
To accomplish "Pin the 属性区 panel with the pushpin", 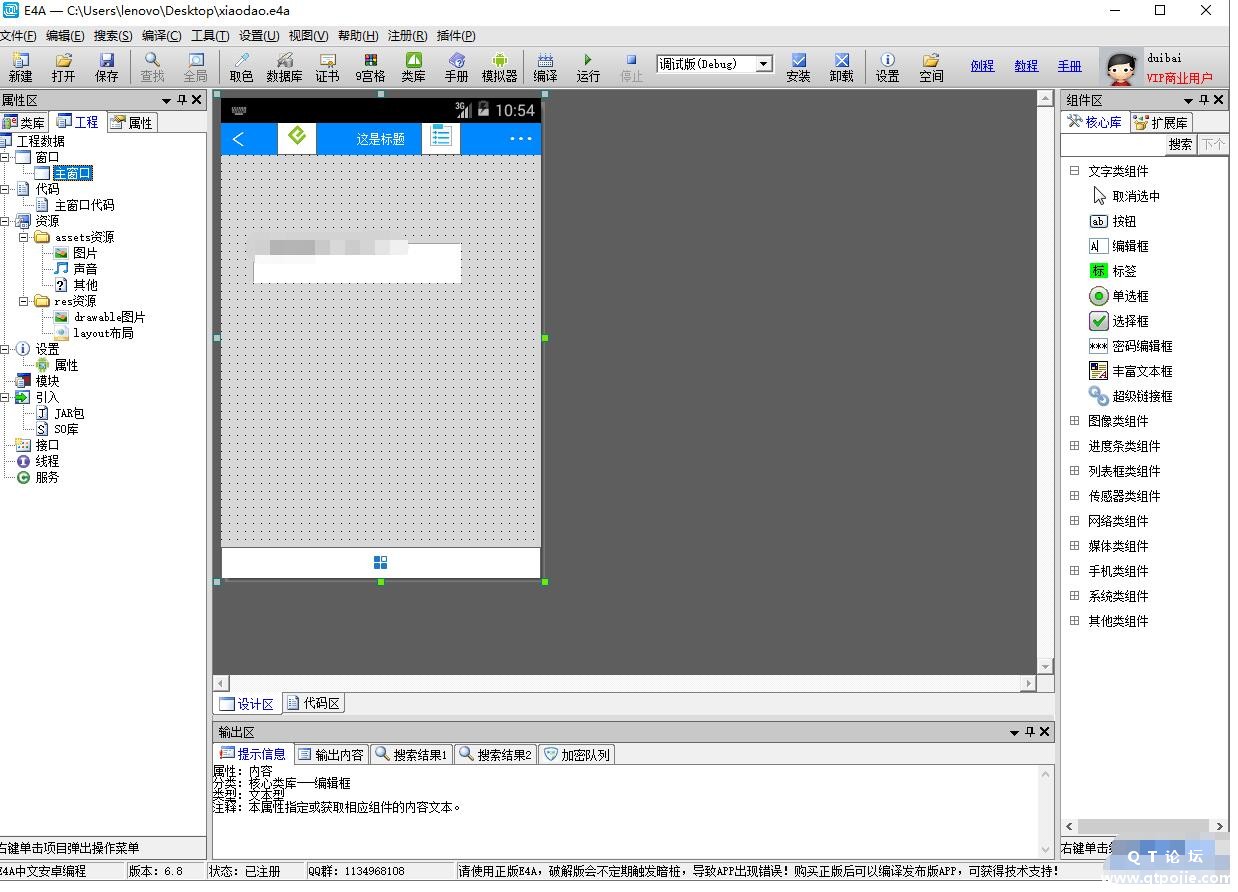I will tap(182, 100).
